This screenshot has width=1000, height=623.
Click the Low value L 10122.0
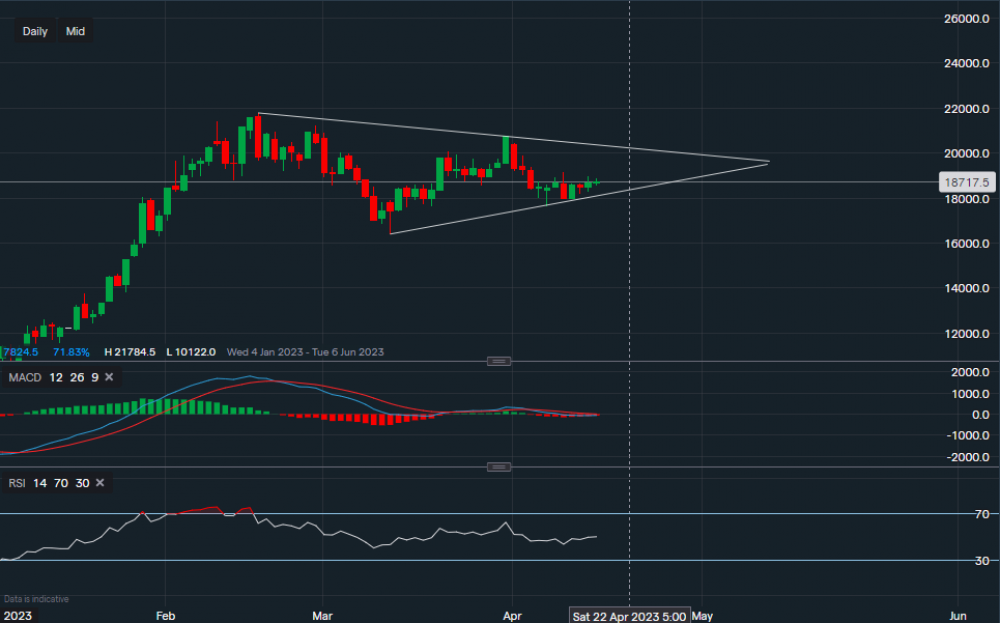191,352
